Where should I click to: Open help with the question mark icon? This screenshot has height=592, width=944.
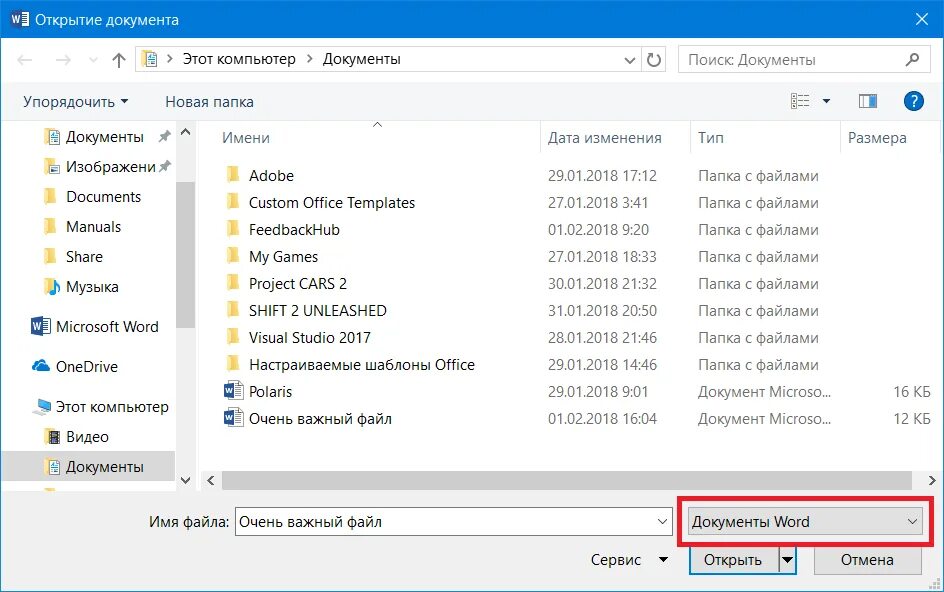point(913,101)
